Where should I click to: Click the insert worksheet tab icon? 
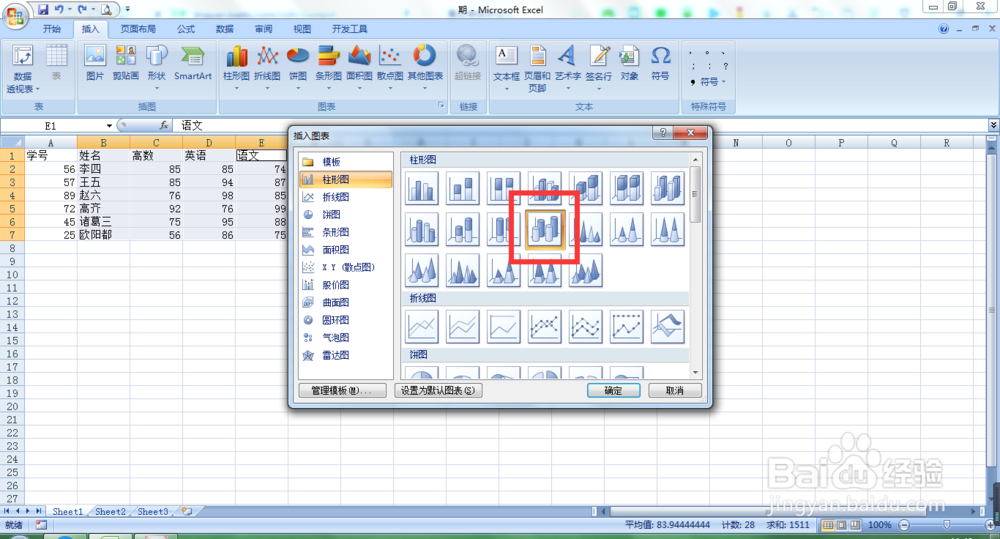187,511
